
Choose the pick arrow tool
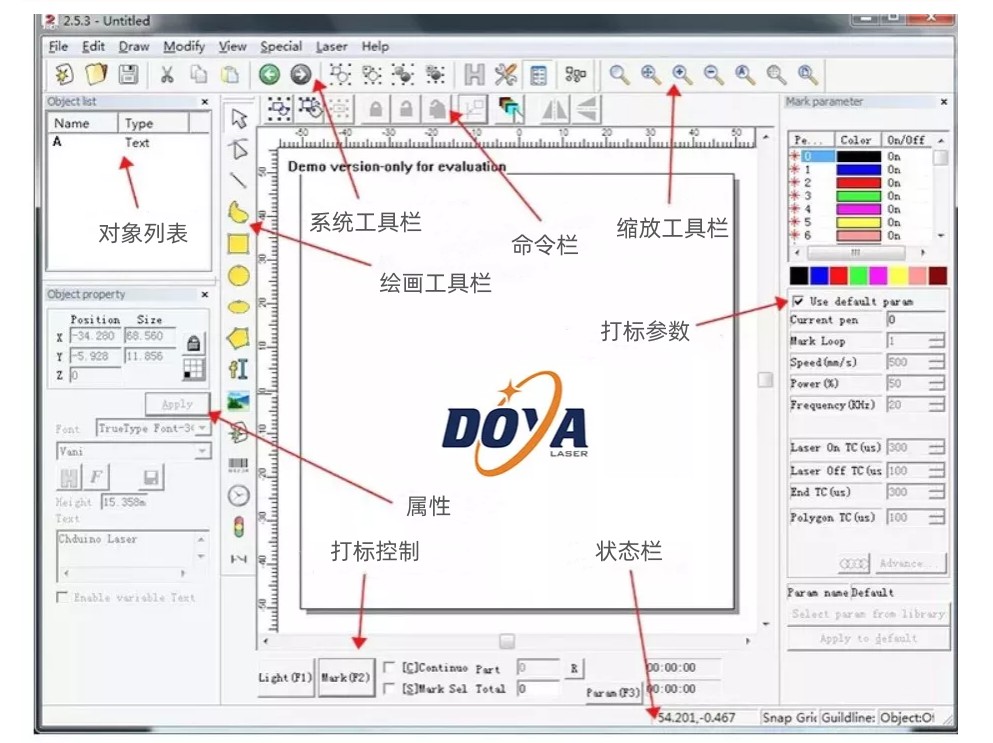coord(238,118)
